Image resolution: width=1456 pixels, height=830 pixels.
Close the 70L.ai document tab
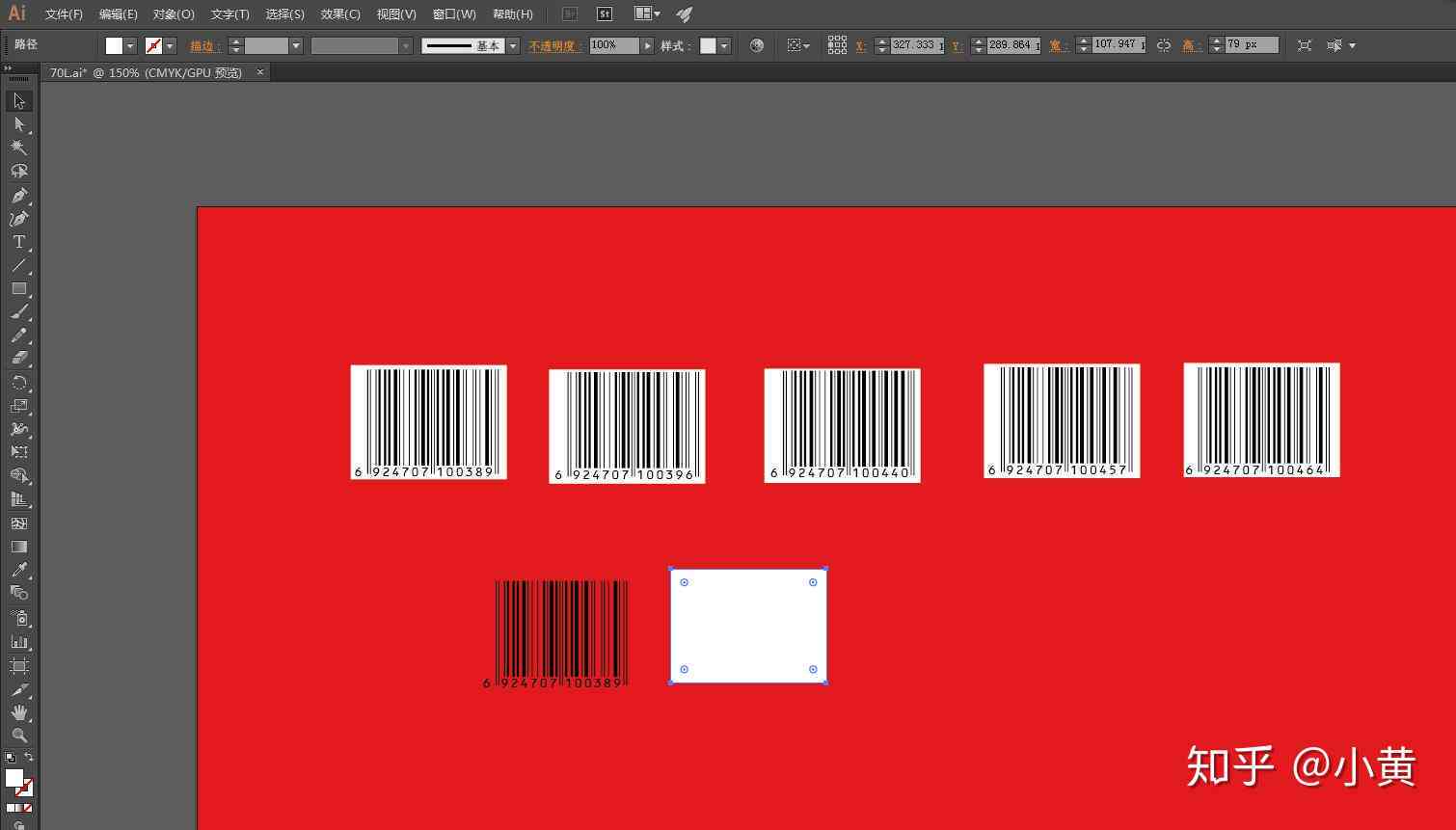[x=259, y=72]
